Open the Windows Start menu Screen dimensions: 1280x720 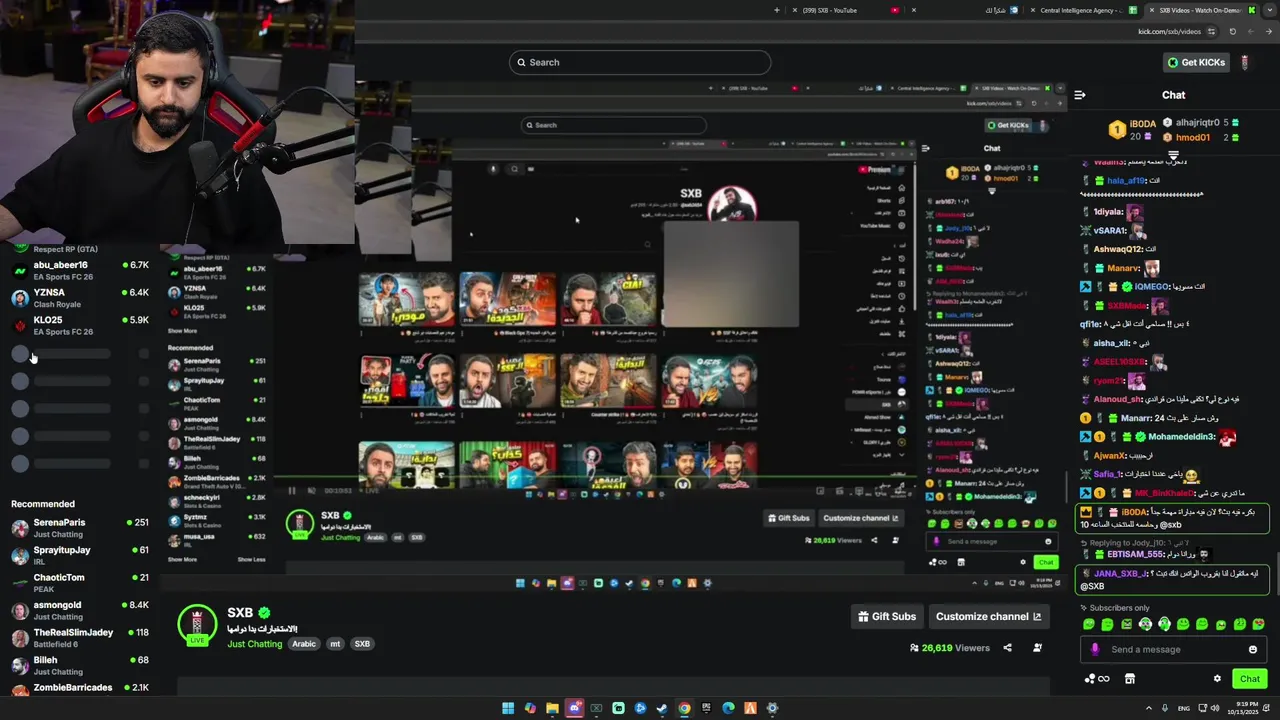click(x=508, y=708)
